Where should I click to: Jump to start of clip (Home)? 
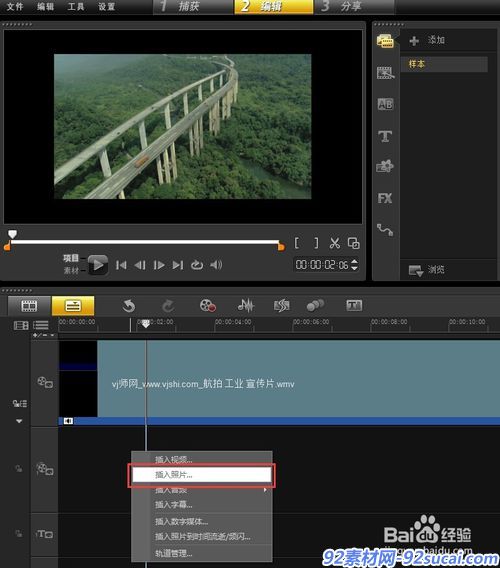pyautogui.click(x=121, y=265)
